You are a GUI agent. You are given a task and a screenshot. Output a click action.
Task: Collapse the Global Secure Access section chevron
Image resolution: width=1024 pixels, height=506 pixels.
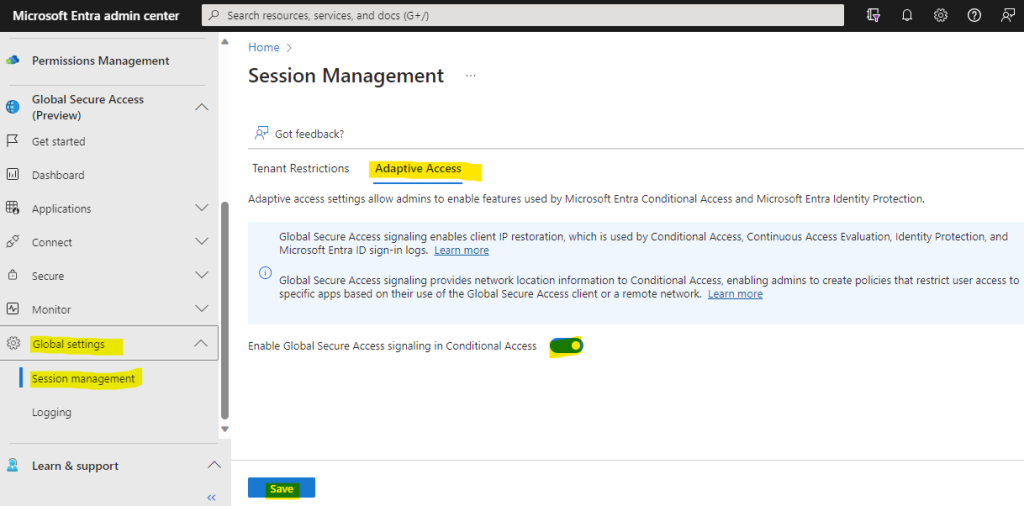[202, 107]
